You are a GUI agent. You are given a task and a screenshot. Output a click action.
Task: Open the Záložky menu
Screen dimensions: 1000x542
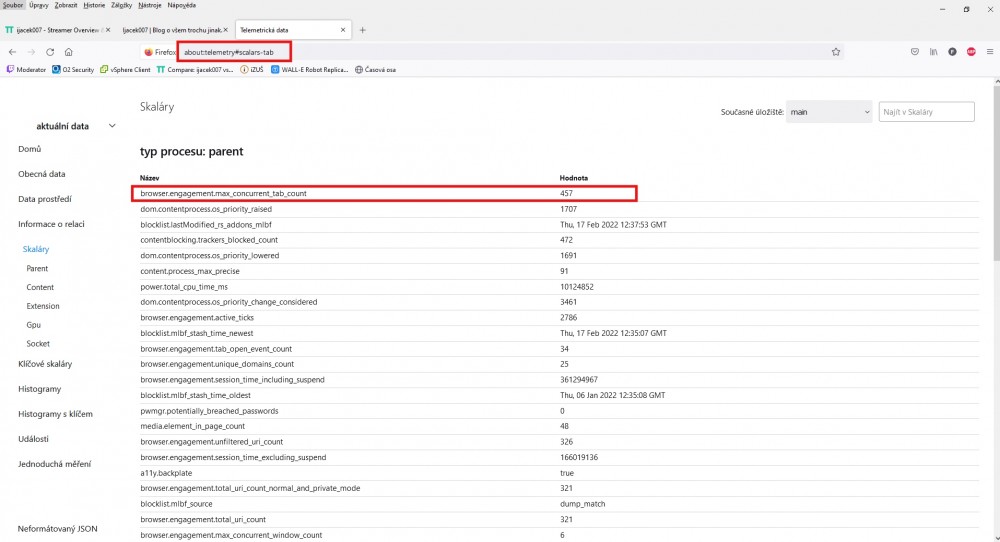[x=123, y=5]
